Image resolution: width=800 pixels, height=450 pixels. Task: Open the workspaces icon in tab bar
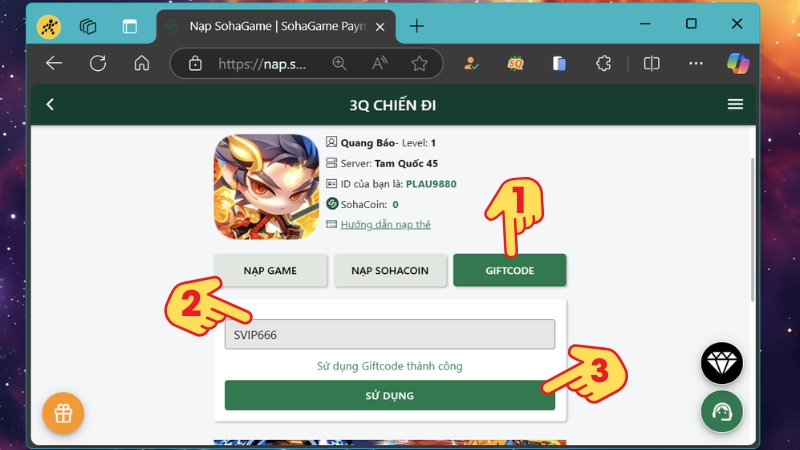tap(88, 26)
